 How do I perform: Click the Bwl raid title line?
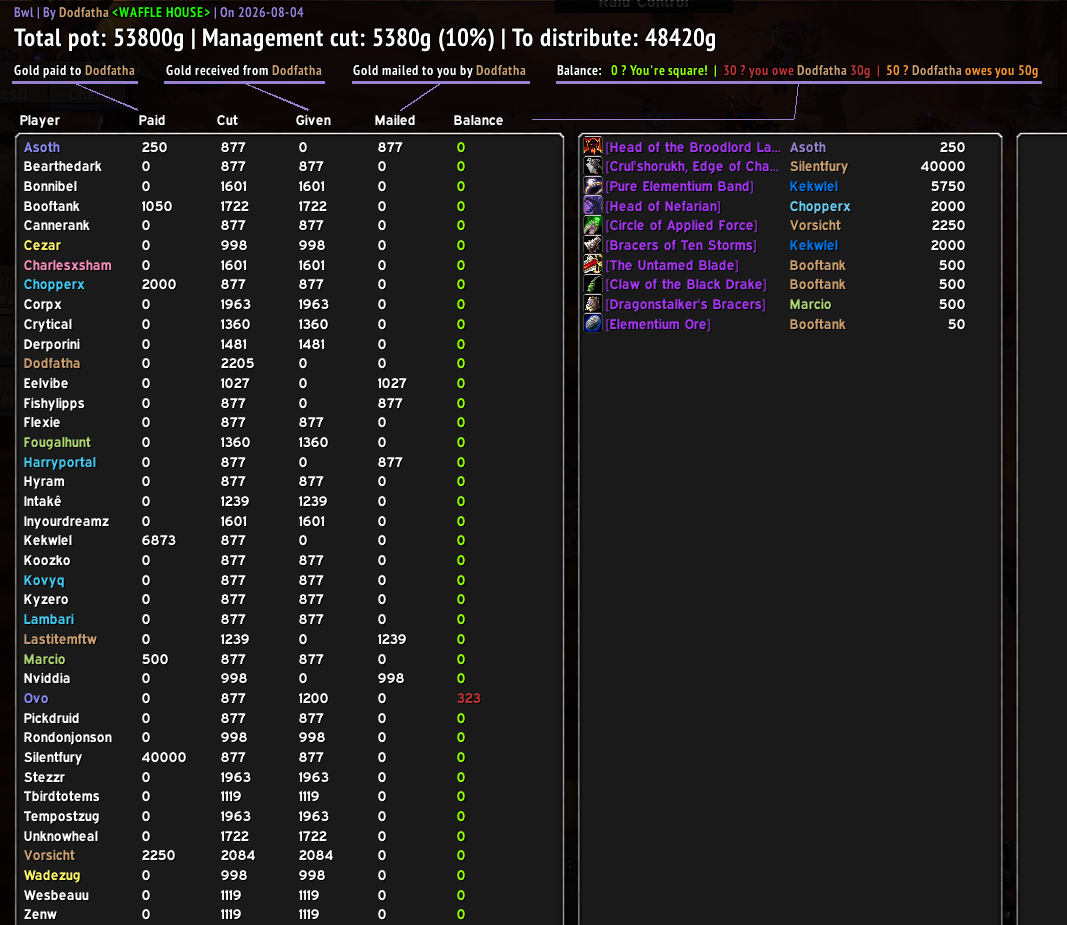pos(159,12)
